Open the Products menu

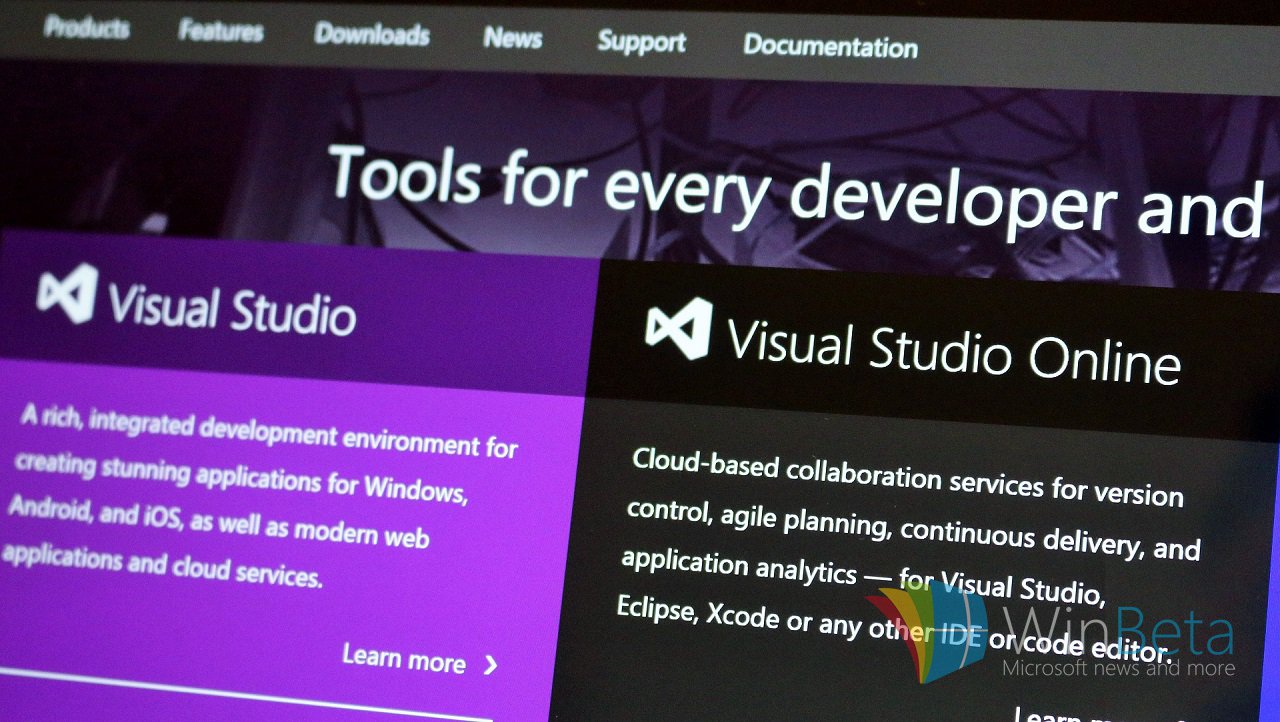click(87, 28)
